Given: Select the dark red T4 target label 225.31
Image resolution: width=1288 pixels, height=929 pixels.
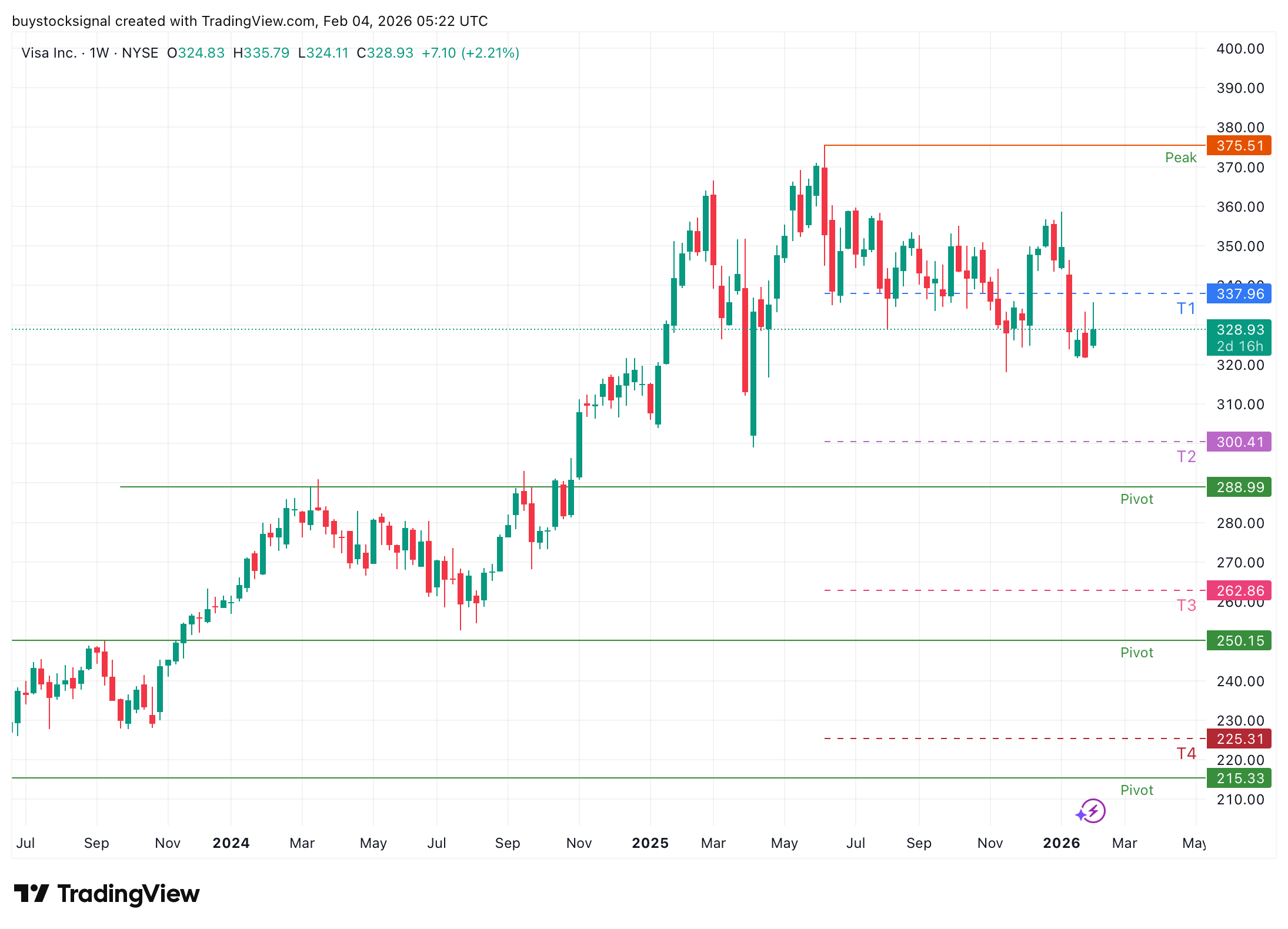Looking at the screenshot, I should point(1239,739).
